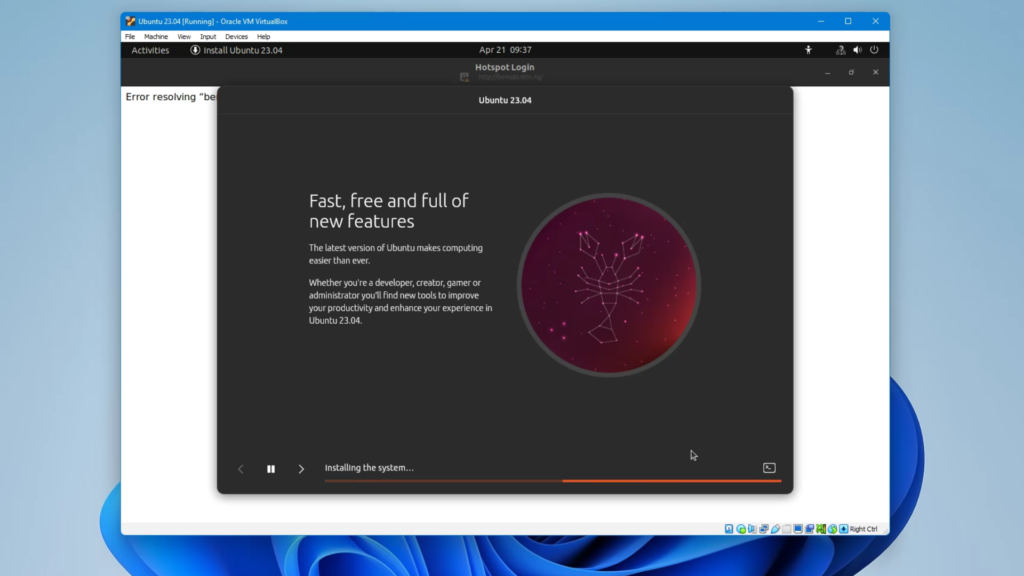Open the VirtualBox Help menu
Screen dimensions: 1024x576
(x=263, y=37)
